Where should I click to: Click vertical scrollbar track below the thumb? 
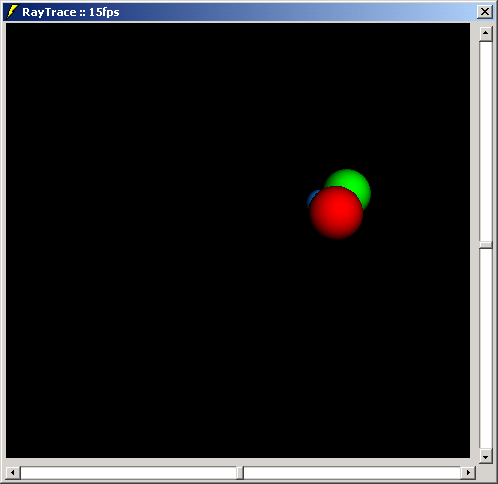click(x=486, y=349)
